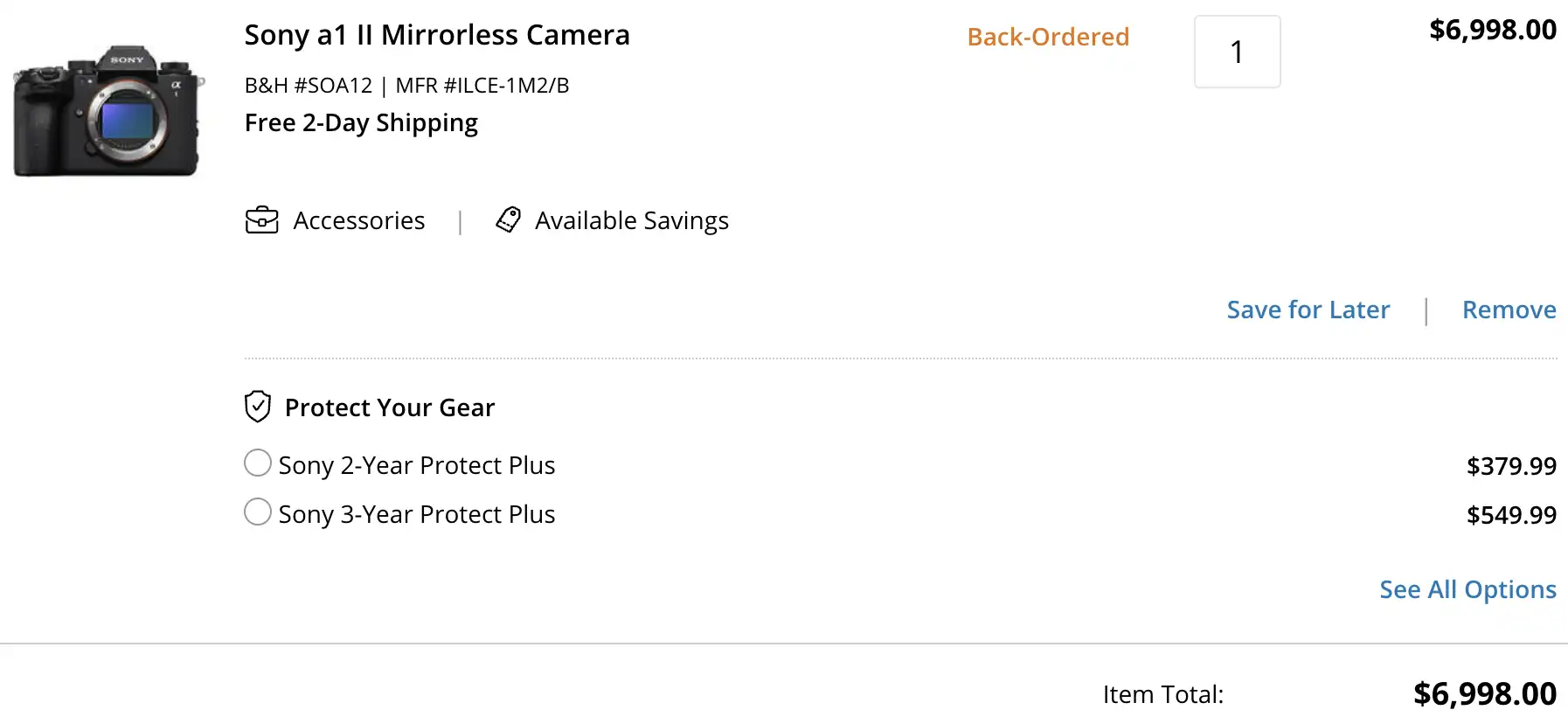This screenshot has height=717, width=1568.
Task: Click the Free 2-Day Shipping text
Action: coord(361,122)
